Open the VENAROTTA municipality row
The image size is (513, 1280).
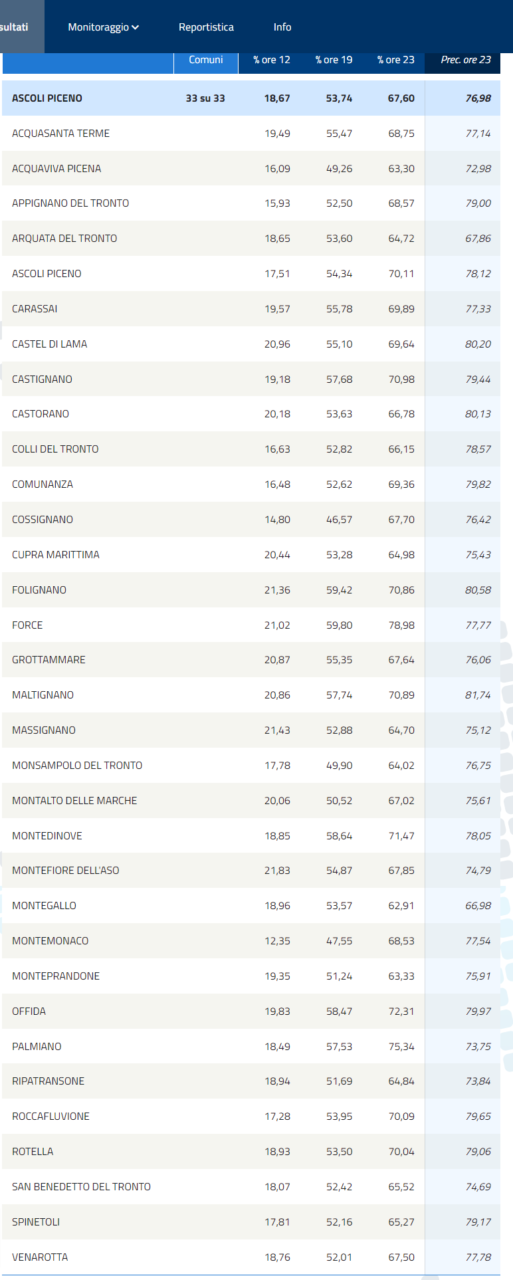pyautogui.click(x=251, y=1256)
